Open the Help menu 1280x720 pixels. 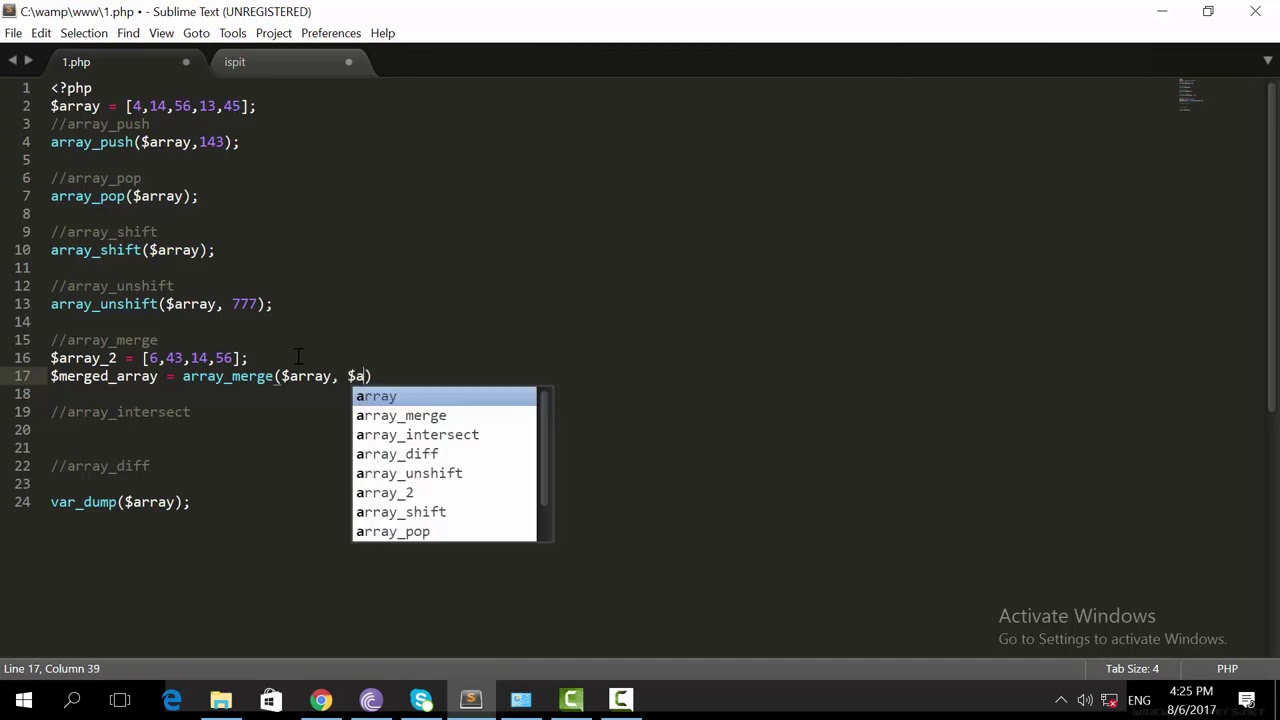[383, 33]
